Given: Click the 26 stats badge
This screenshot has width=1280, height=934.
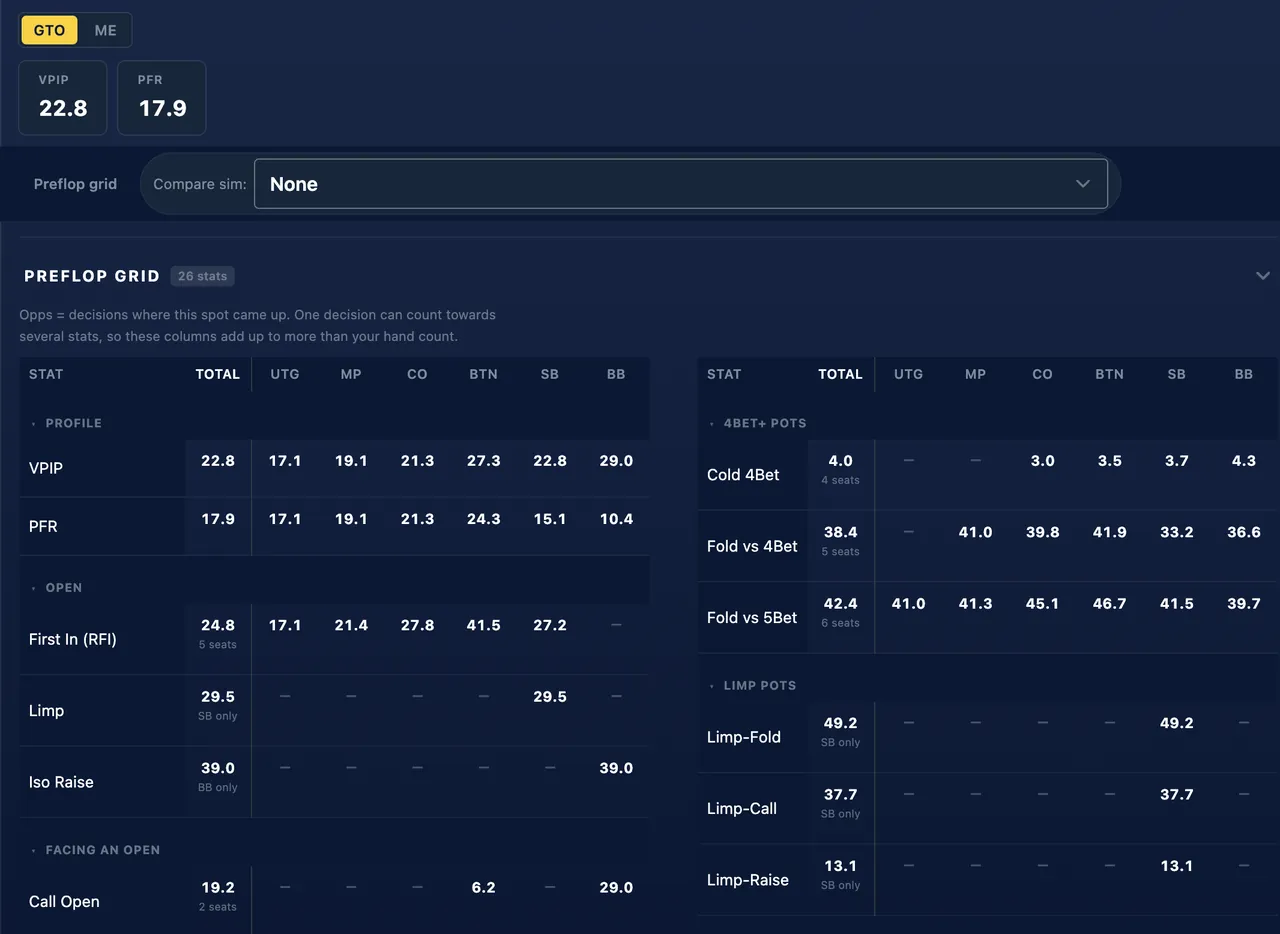Looking at the screenshot, I should click(202, 276).
